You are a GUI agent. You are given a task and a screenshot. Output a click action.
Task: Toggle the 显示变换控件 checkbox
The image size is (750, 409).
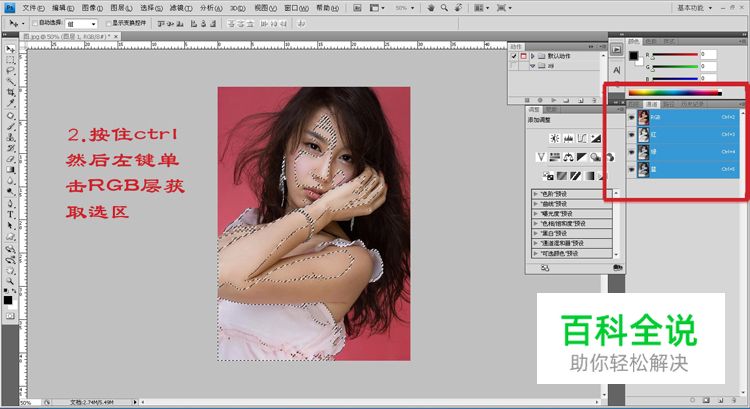pos(109,21)
